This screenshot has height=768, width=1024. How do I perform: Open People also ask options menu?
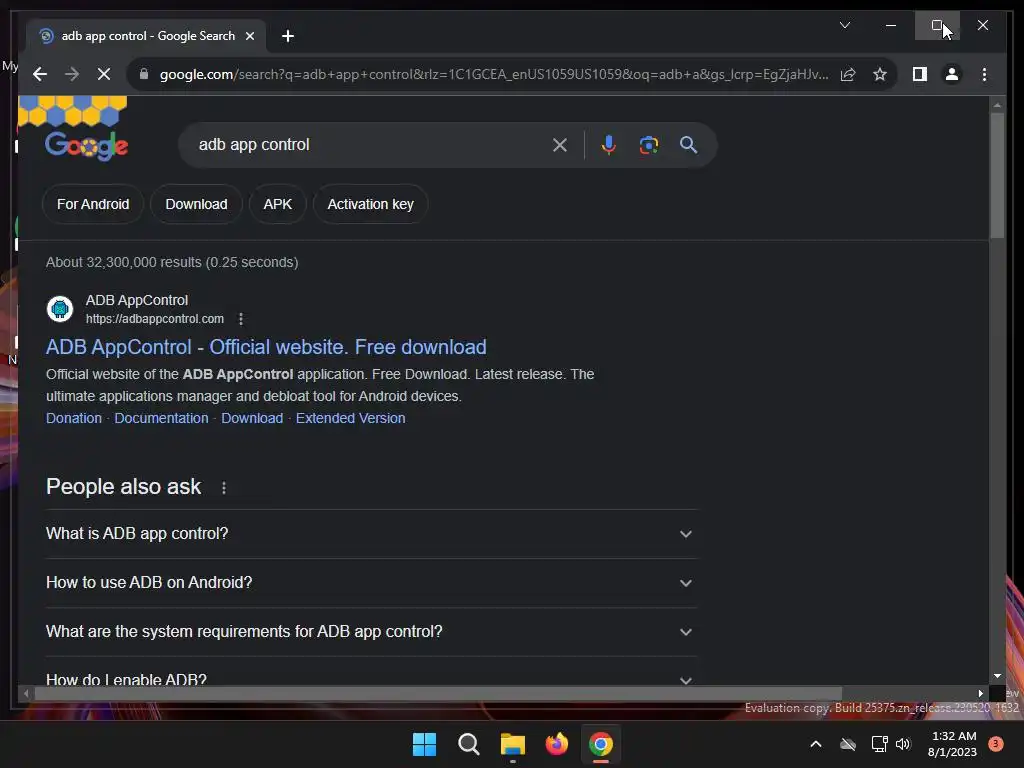(x=224, y=488)
